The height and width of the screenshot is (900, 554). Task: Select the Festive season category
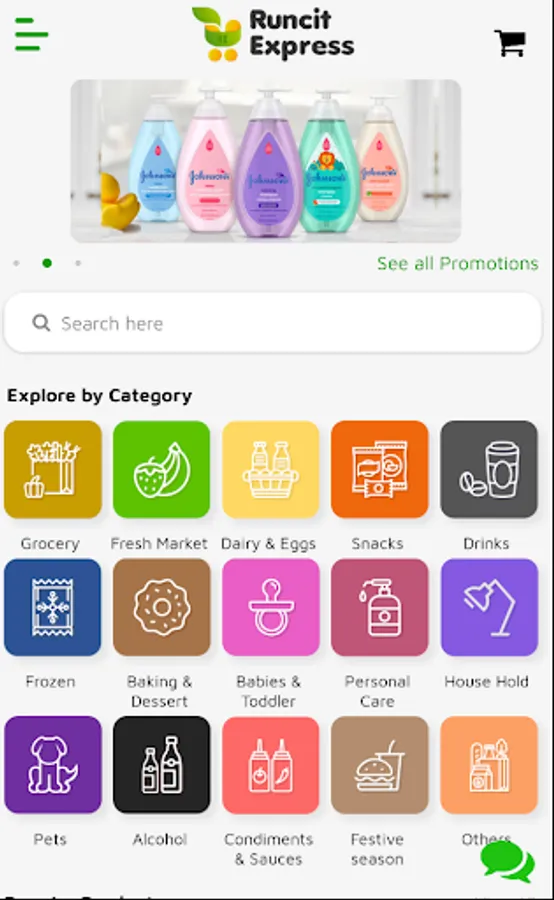[379, 765]
